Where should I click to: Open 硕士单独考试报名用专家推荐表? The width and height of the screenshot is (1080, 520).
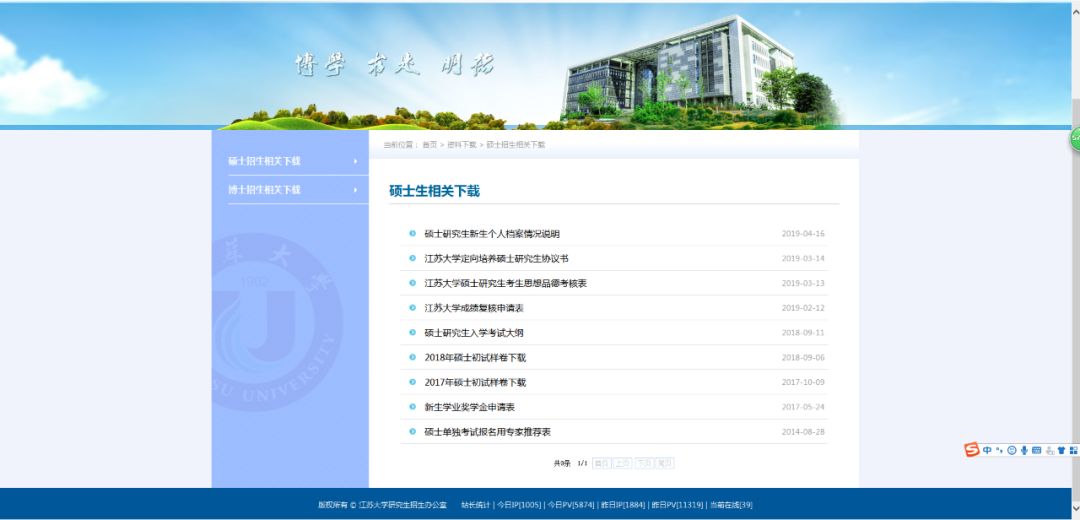tap(488, 433)
